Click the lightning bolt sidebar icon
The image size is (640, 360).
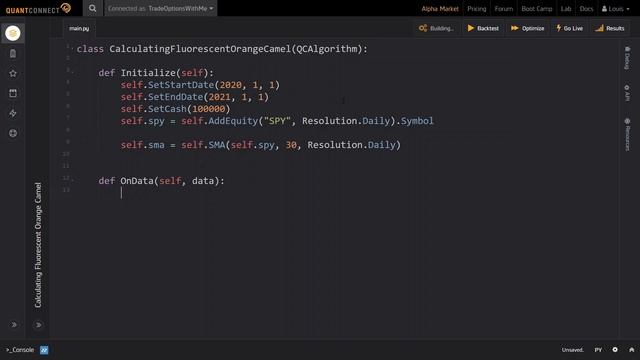point(13,113)
